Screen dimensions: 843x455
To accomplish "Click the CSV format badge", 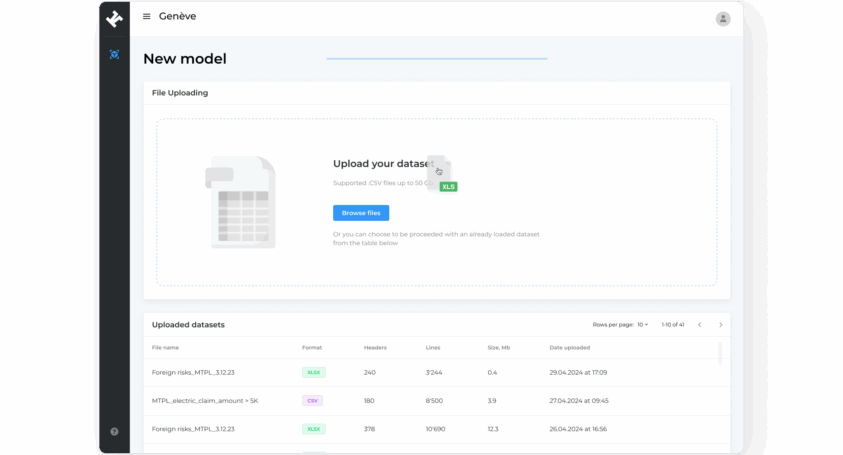I will (x=312, y=400).
